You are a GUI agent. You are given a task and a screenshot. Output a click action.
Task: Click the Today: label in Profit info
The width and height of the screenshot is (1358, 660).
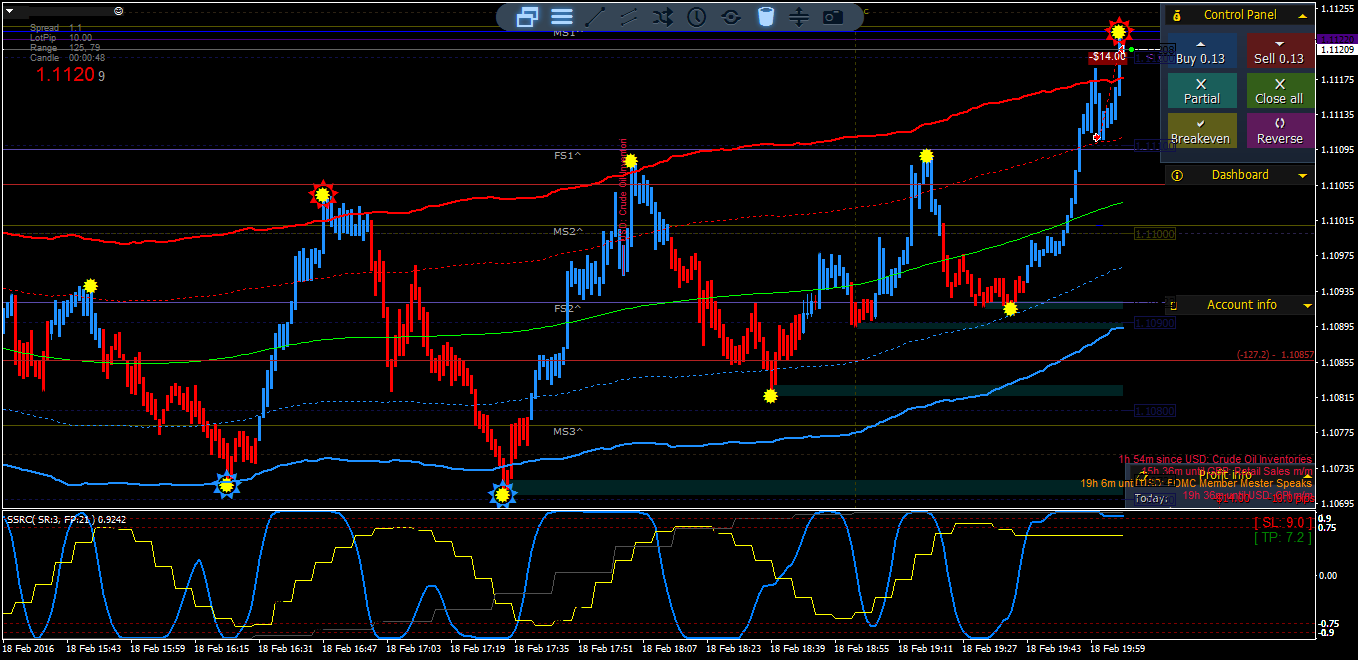pyautogui.click(x=1150, y=498)
